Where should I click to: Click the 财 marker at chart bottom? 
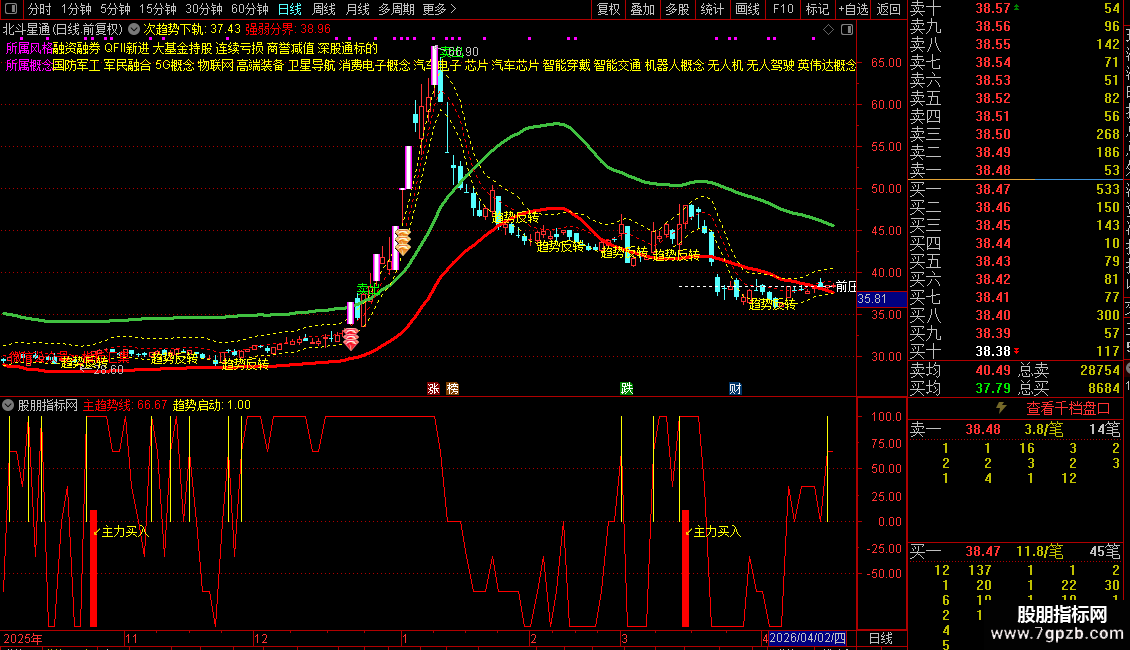735,388
